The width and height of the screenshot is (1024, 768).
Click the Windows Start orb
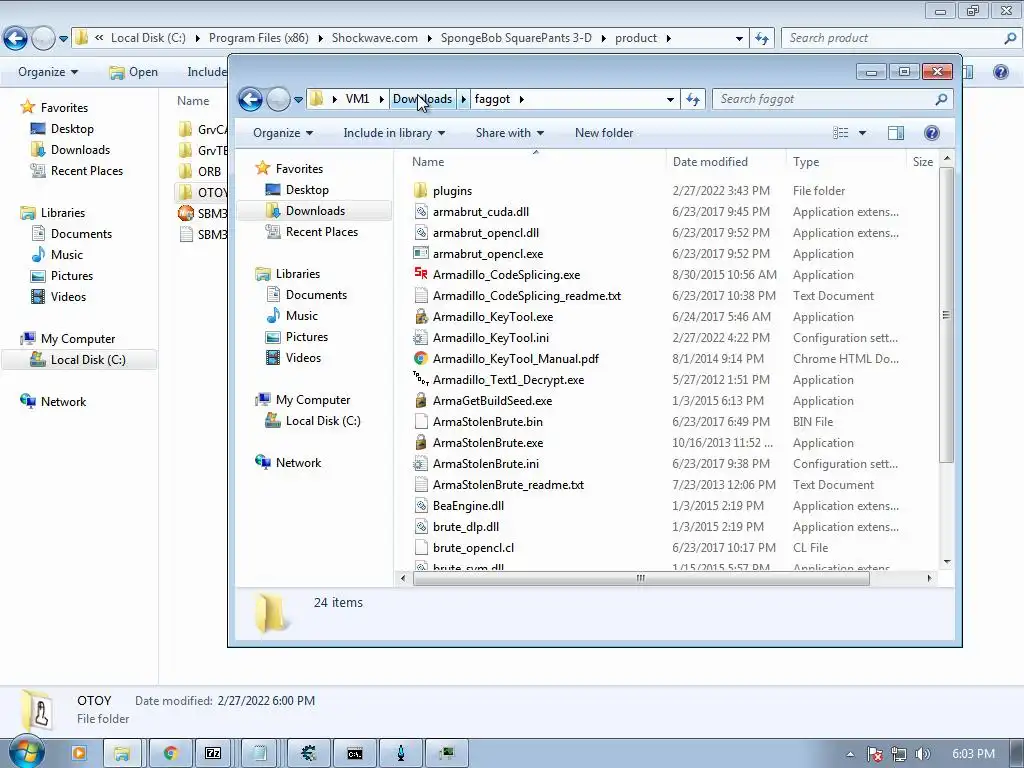(27, 752)
